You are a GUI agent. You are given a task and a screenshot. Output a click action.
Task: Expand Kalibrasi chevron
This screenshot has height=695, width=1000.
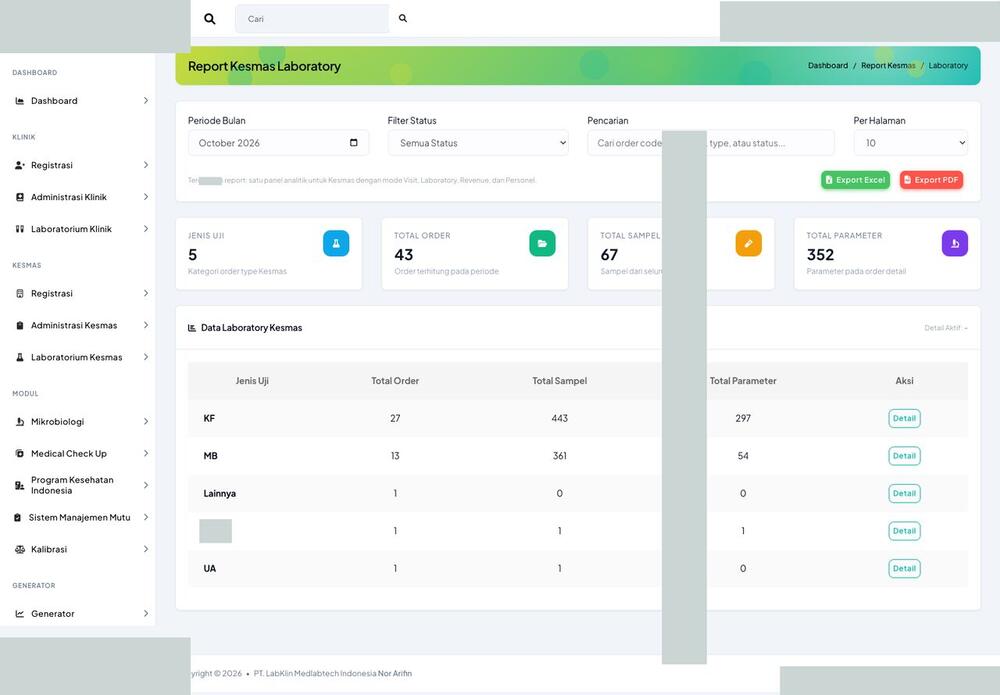click(x=146, y=549)
